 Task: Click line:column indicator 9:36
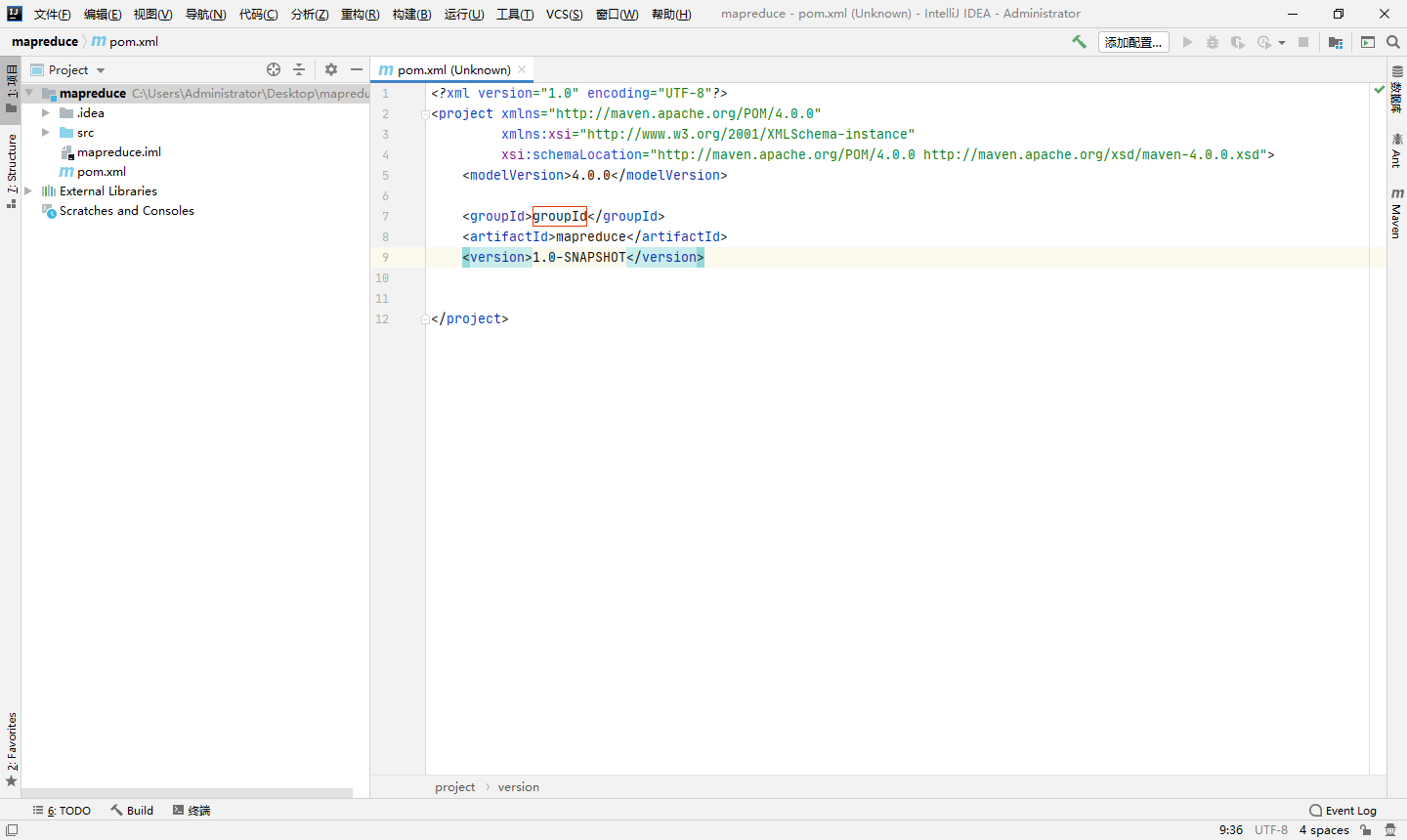1231,829
